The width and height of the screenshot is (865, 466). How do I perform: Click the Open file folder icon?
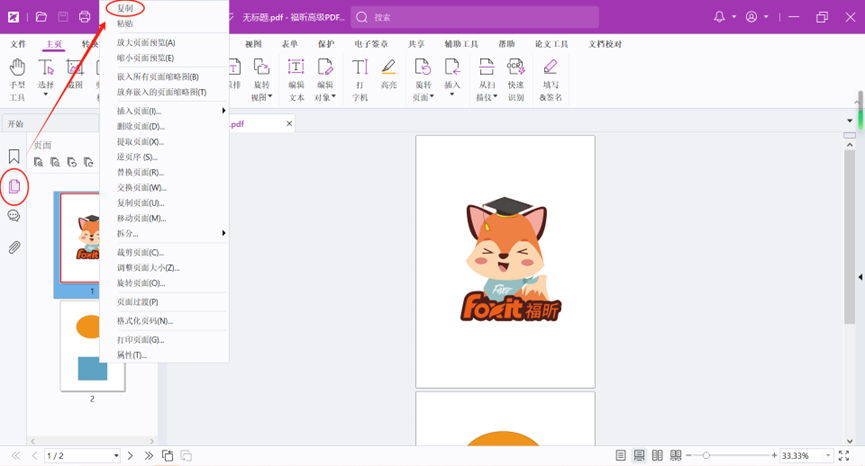[x=41, y=17]
